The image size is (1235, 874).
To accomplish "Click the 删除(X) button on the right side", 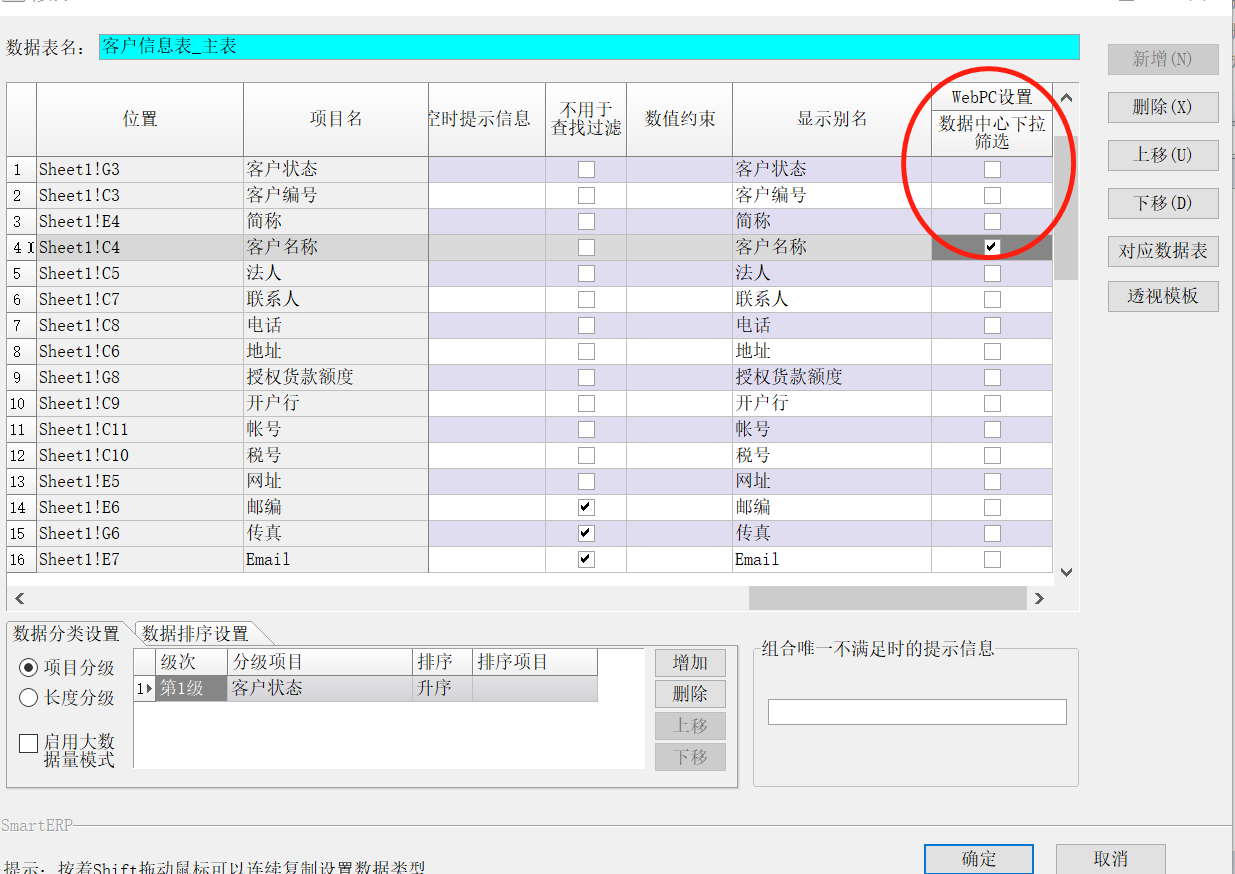I will pos(1163,107).
